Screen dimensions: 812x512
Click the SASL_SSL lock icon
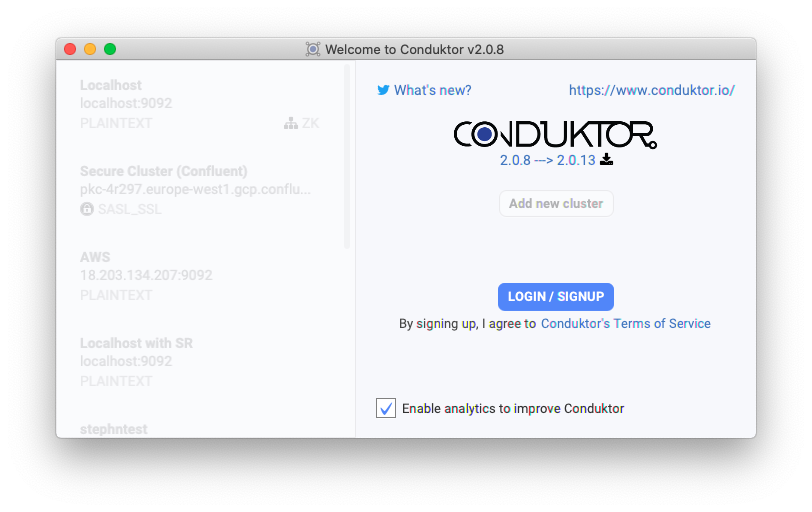[86, 209]
